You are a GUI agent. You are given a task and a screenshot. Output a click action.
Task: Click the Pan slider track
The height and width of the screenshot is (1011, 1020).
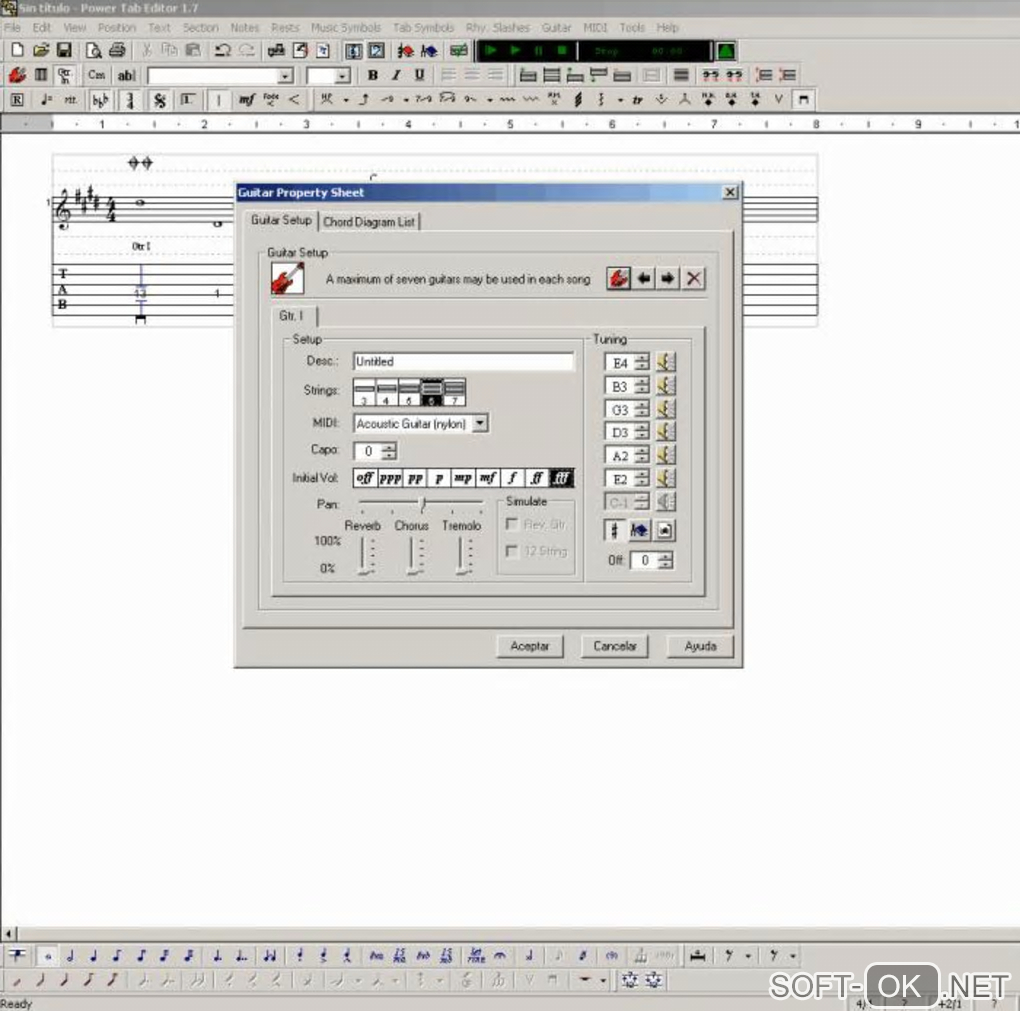[422, 504]
